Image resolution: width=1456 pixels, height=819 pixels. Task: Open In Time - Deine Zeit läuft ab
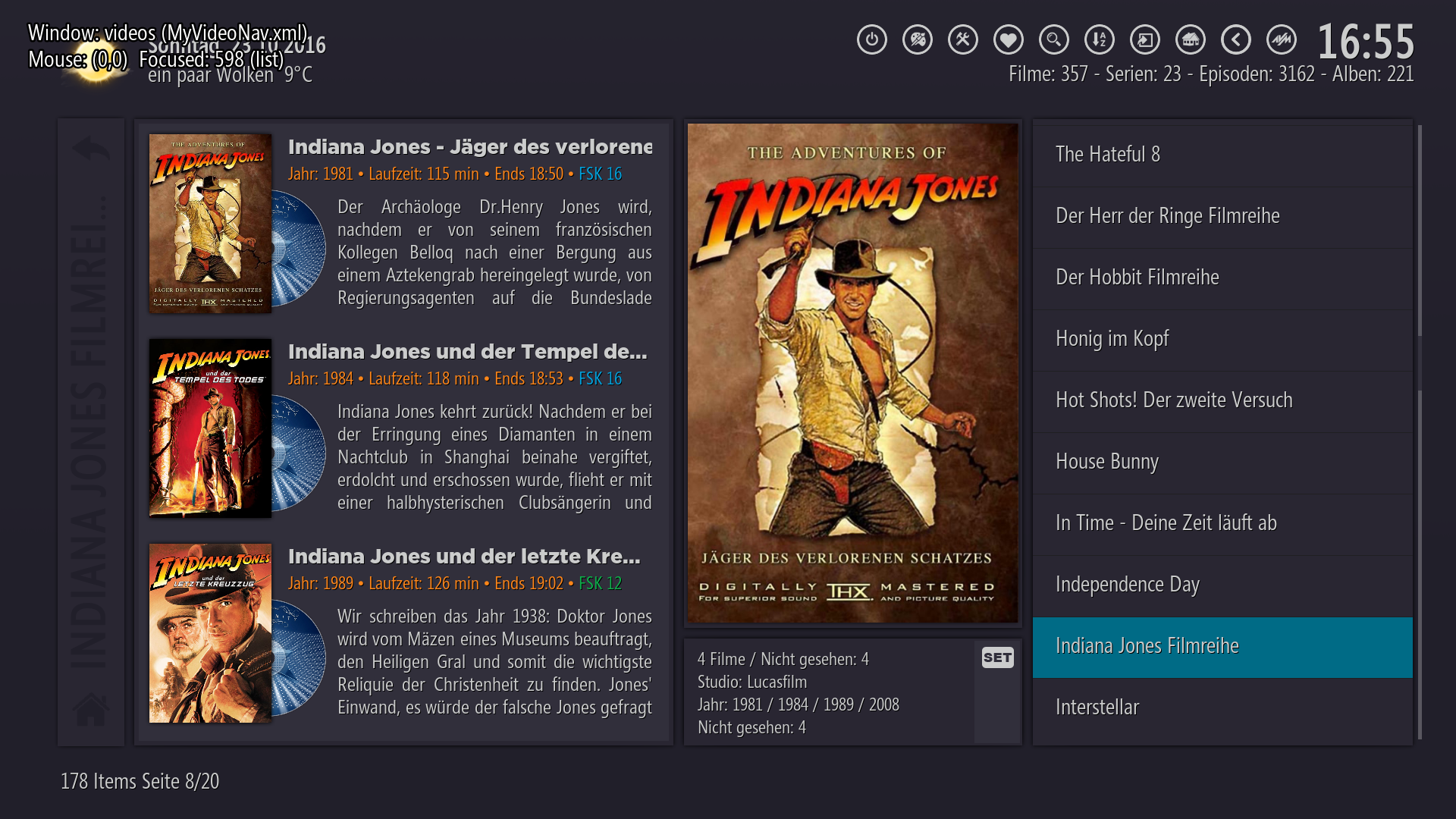tap(1222, 524)
